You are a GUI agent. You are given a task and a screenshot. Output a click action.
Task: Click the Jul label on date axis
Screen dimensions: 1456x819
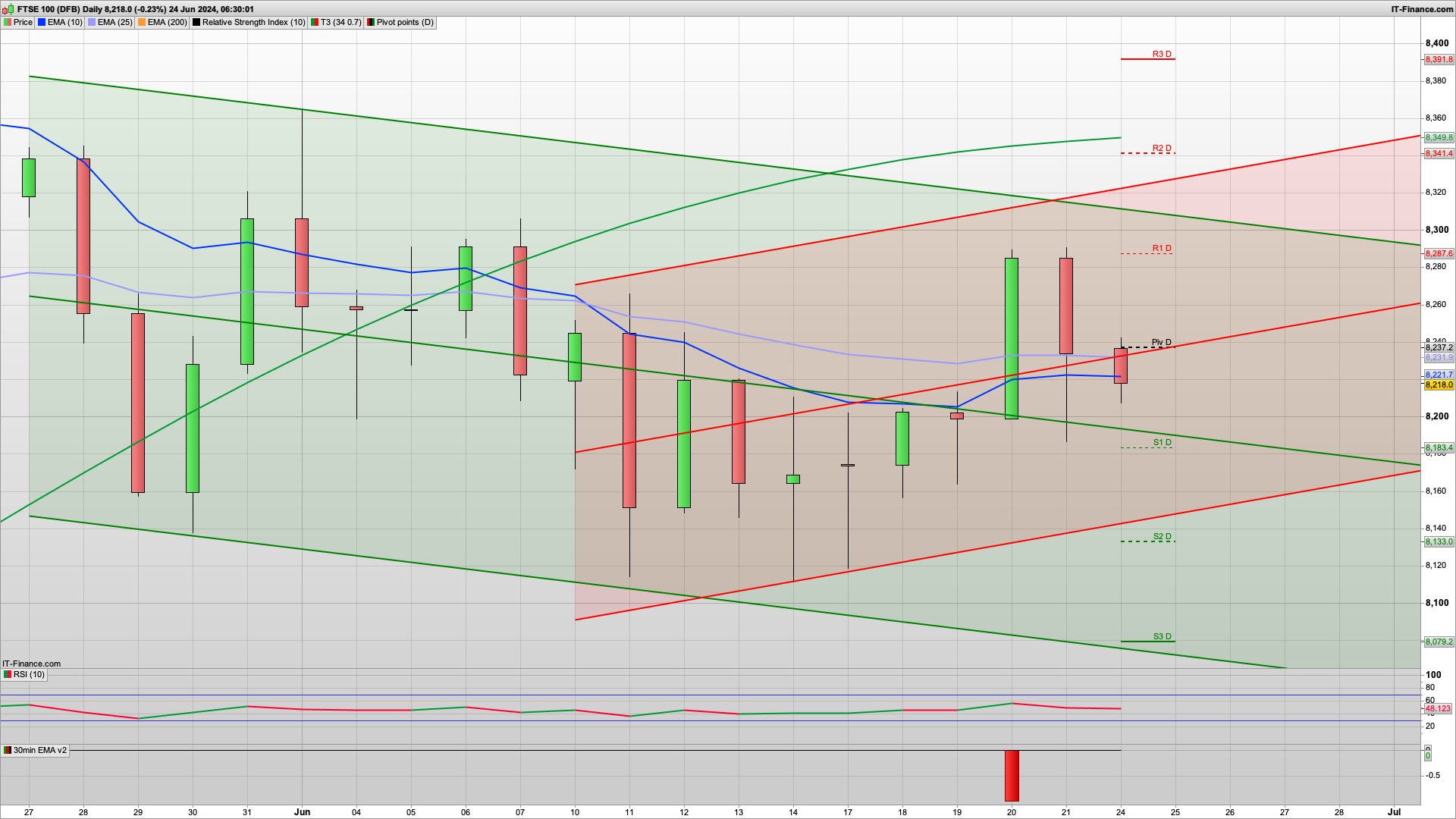point(1394,811)
